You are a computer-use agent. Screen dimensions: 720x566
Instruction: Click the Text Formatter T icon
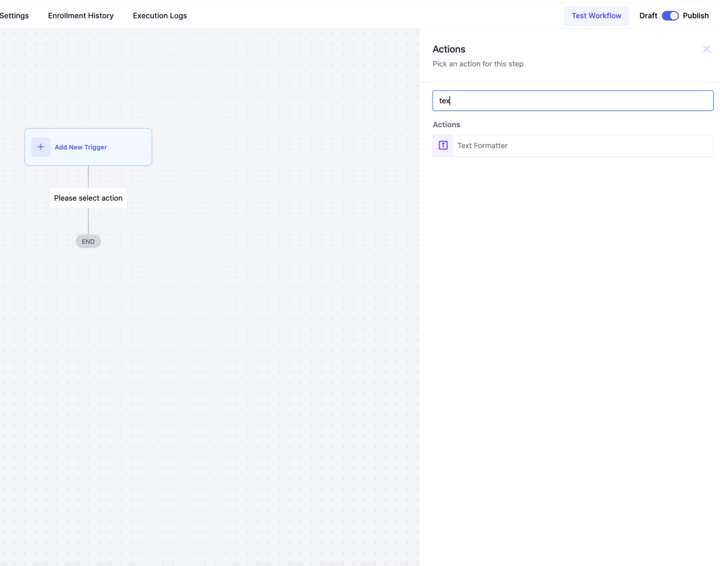(x=443, y=146)
